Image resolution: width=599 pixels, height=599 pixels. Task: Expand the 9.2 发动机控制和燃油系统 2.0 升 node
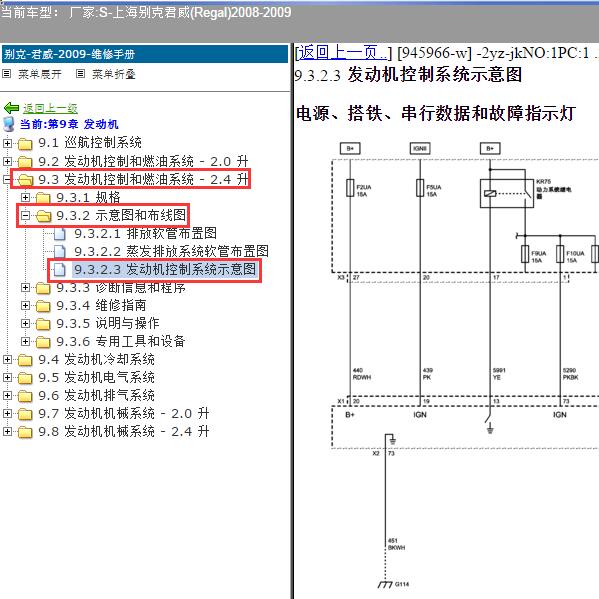tap(7, 161)
